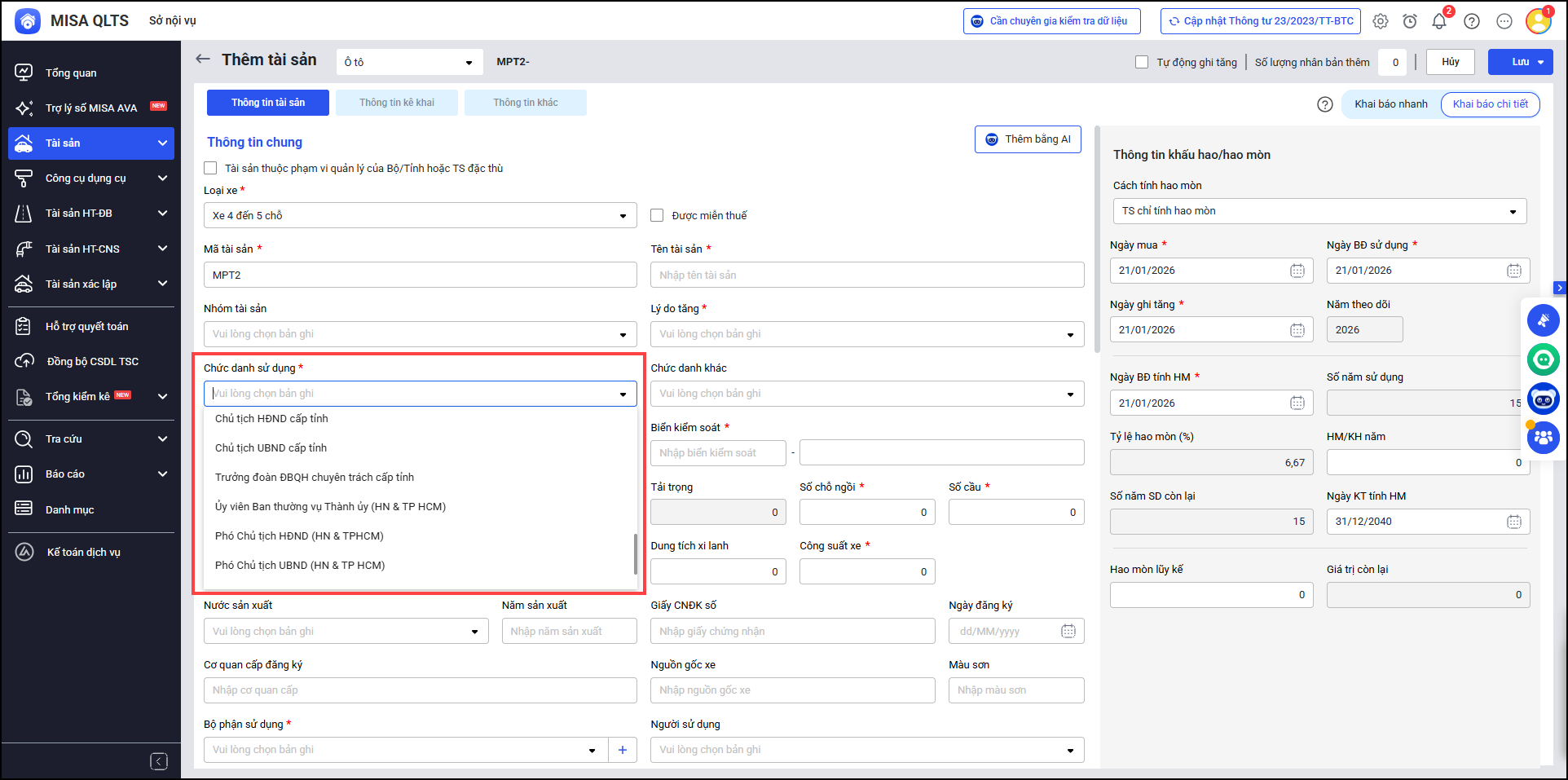Add new department with plus icon
This screenshot has height=780, width=1568.
(623, 750)
